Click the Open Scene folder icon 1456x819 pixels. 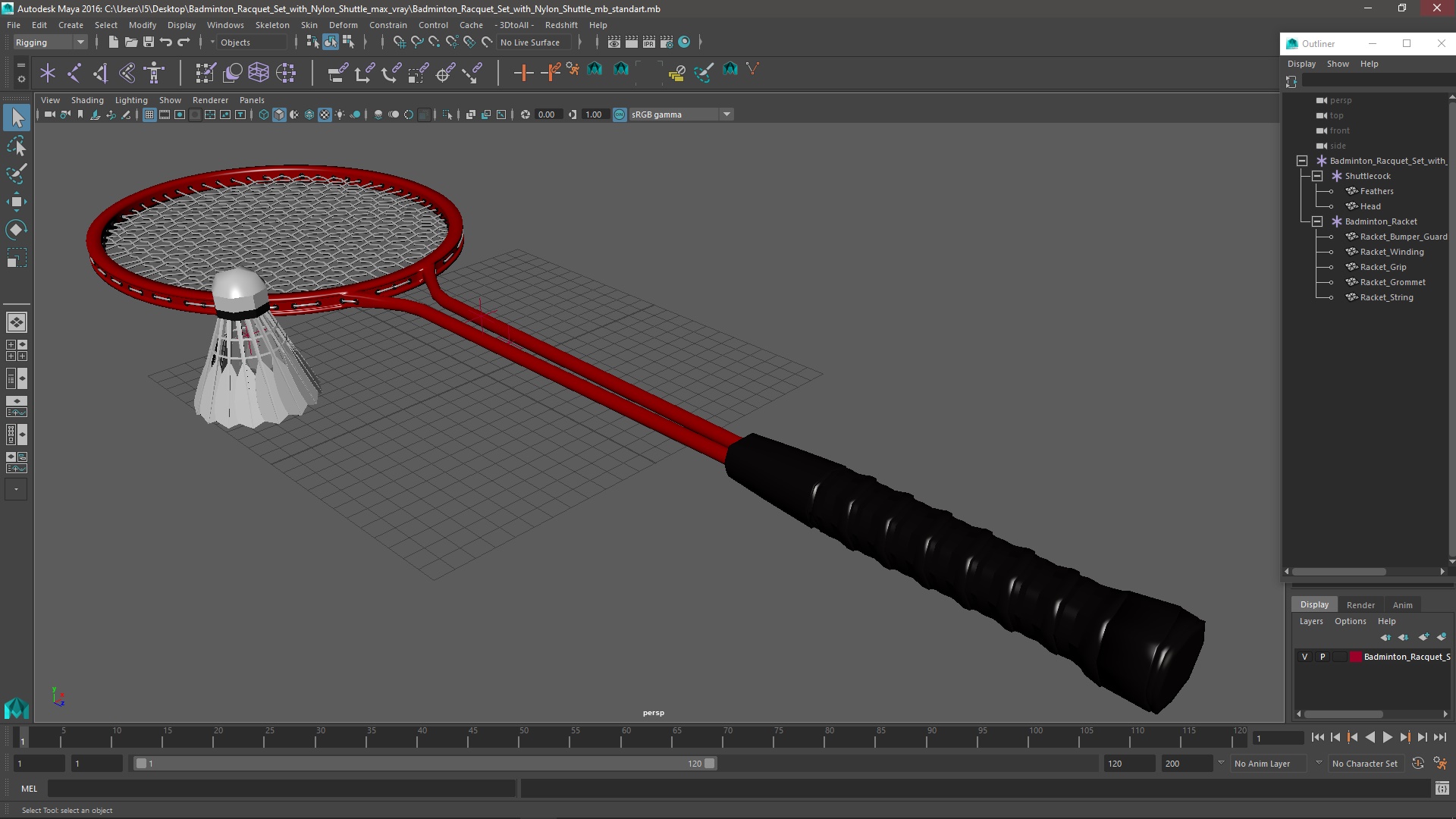pyautogui.click(x=130, y=42)
